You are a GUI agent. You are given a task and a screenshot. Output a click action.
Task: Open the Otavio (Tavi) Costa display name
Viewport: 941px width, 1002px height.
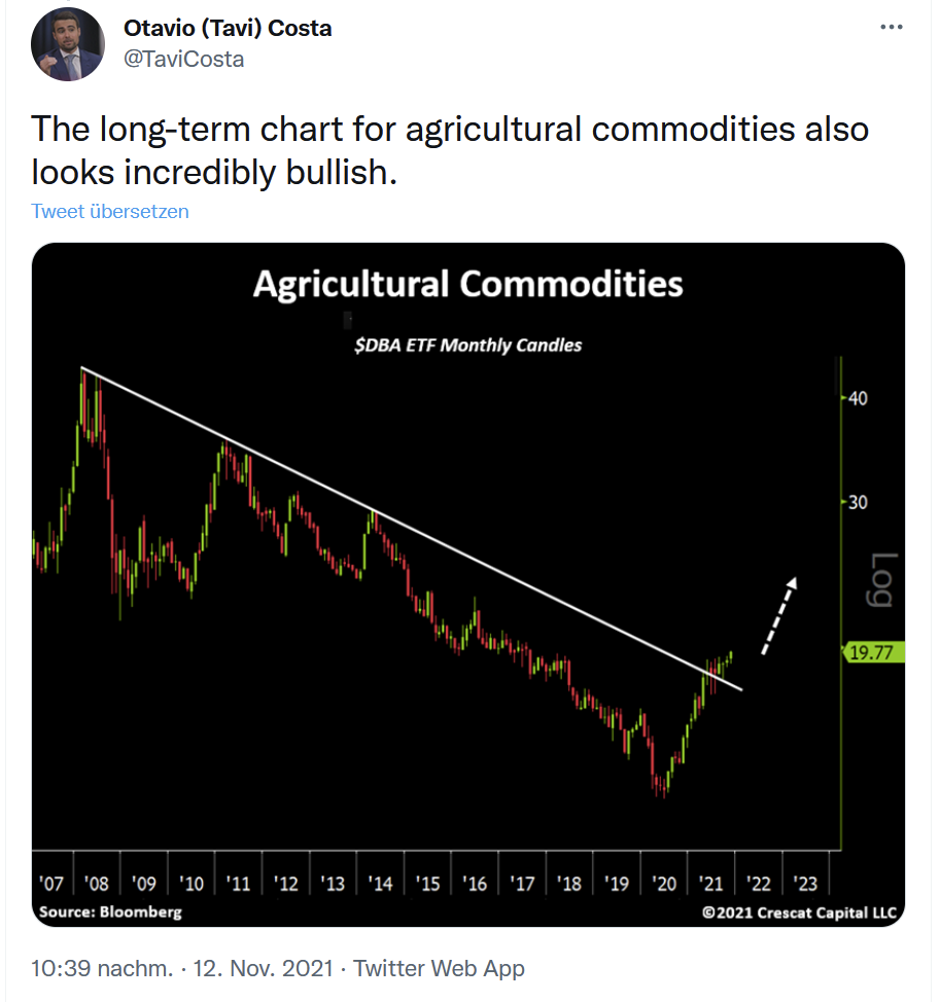tap(227, 28)
